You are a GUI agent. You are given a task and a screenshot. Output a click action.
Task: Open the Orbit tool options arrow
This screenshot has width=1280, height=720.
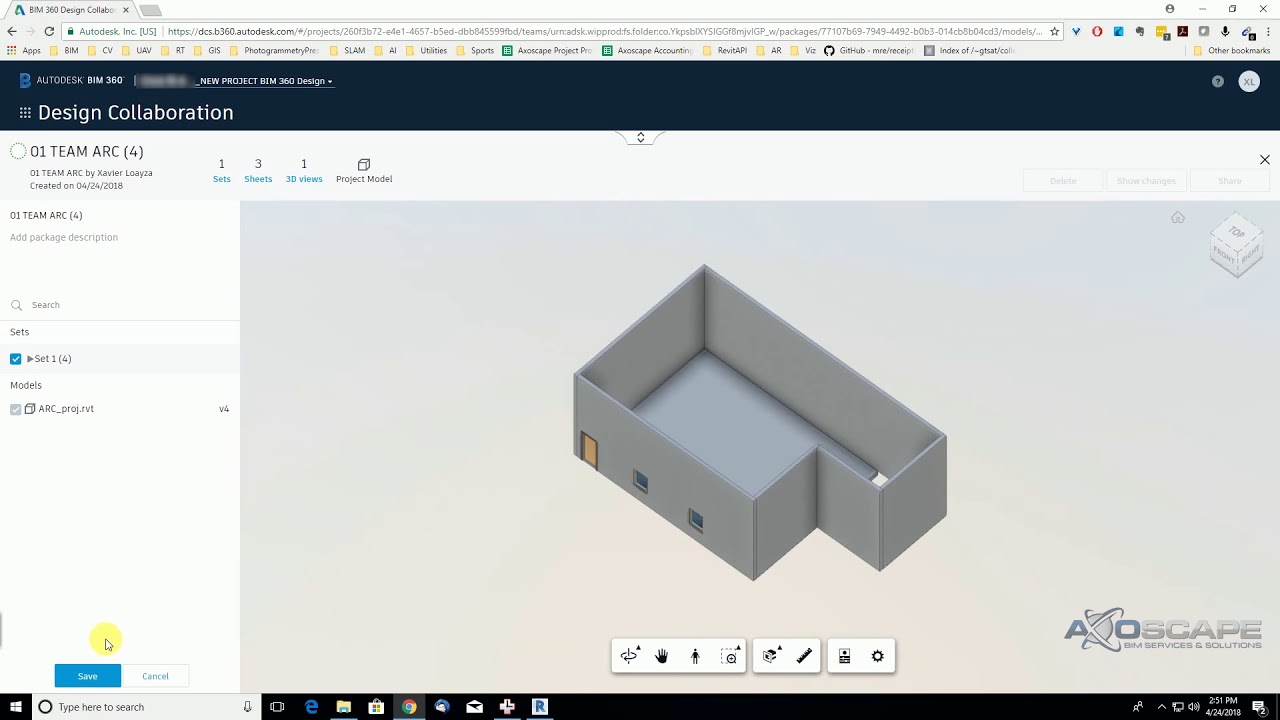coord(637,648)
